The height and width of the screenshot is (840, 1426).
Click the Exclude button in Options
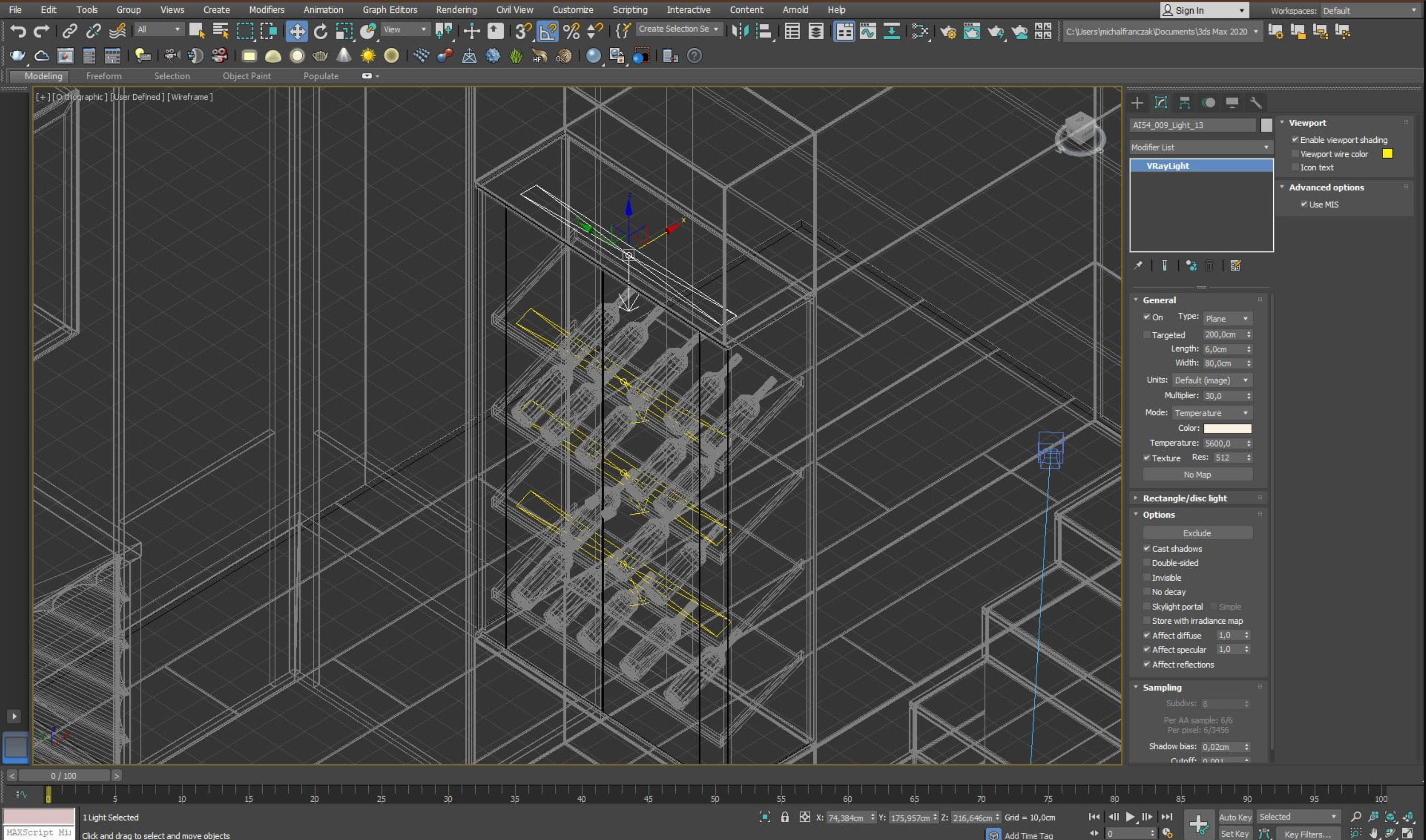click(1197, 533)
